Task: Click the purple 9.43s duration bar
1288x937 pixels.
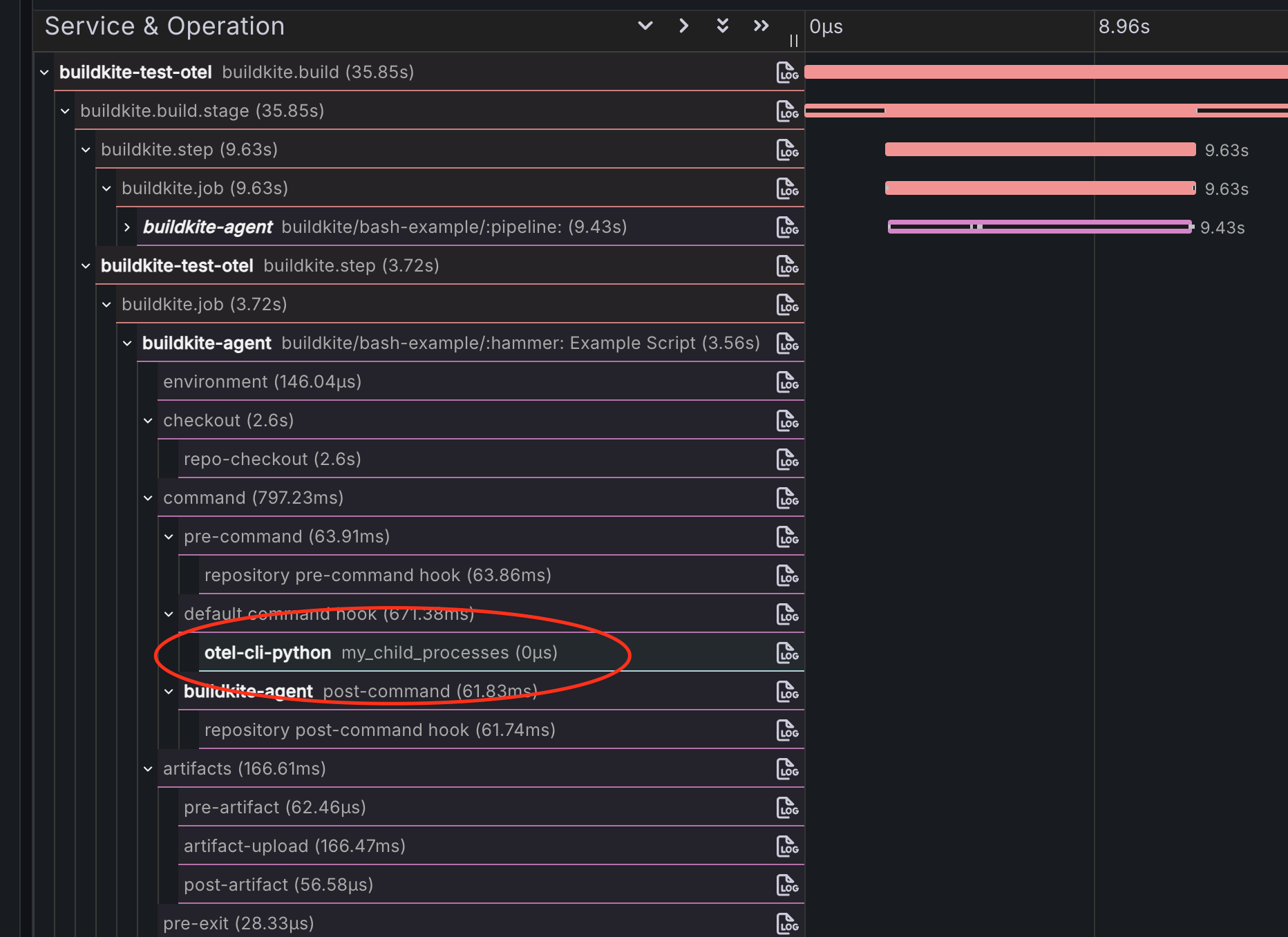Action: pyautogui.click(x=1036, y=226)
